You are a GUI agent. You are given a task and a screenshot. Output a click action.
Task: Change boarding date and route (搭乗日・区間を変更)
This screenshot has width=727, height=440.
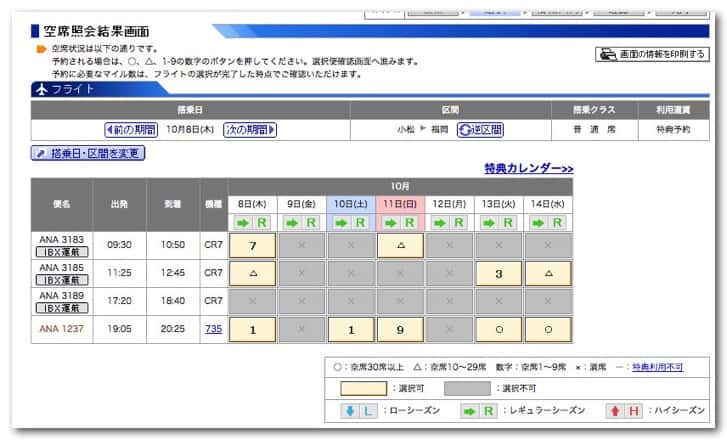(88, 153)
